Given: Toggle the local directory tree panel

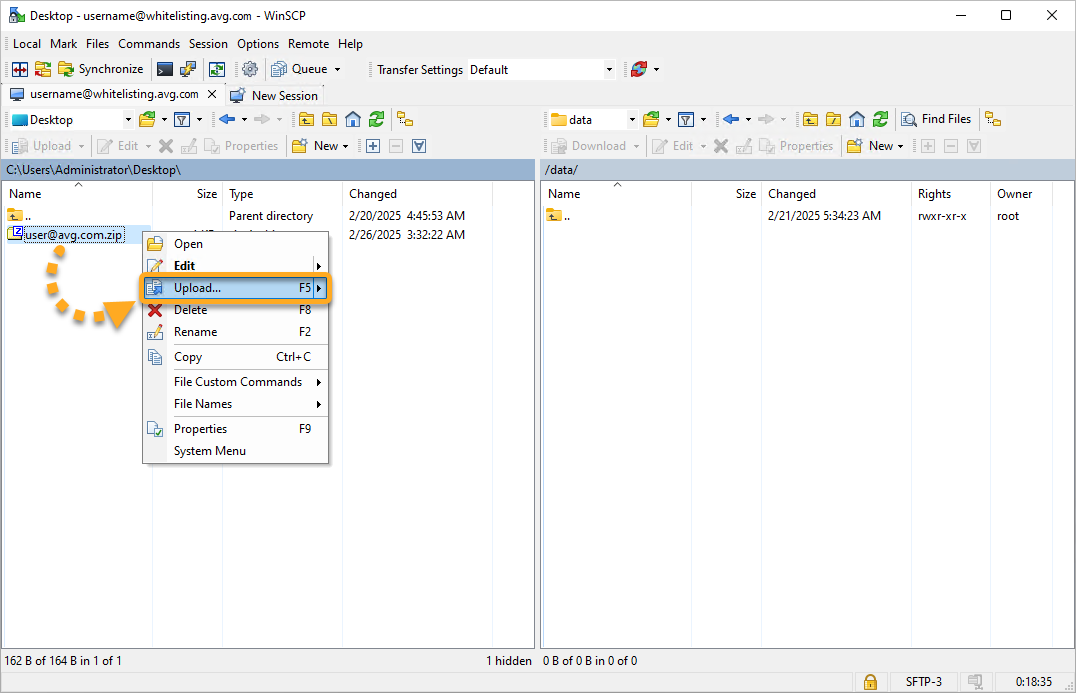Looking at the screenshot, I should tap(405, 119).
